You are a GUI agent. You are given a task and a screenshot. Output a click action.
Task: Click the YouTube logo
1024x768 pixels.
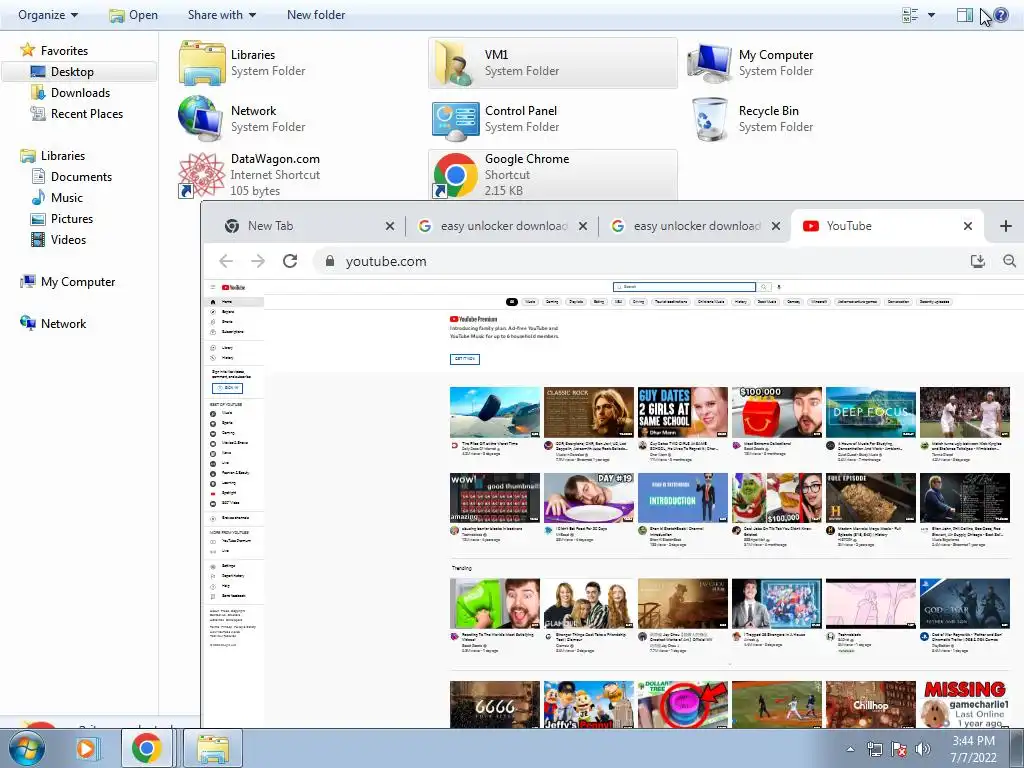(233, 287)
